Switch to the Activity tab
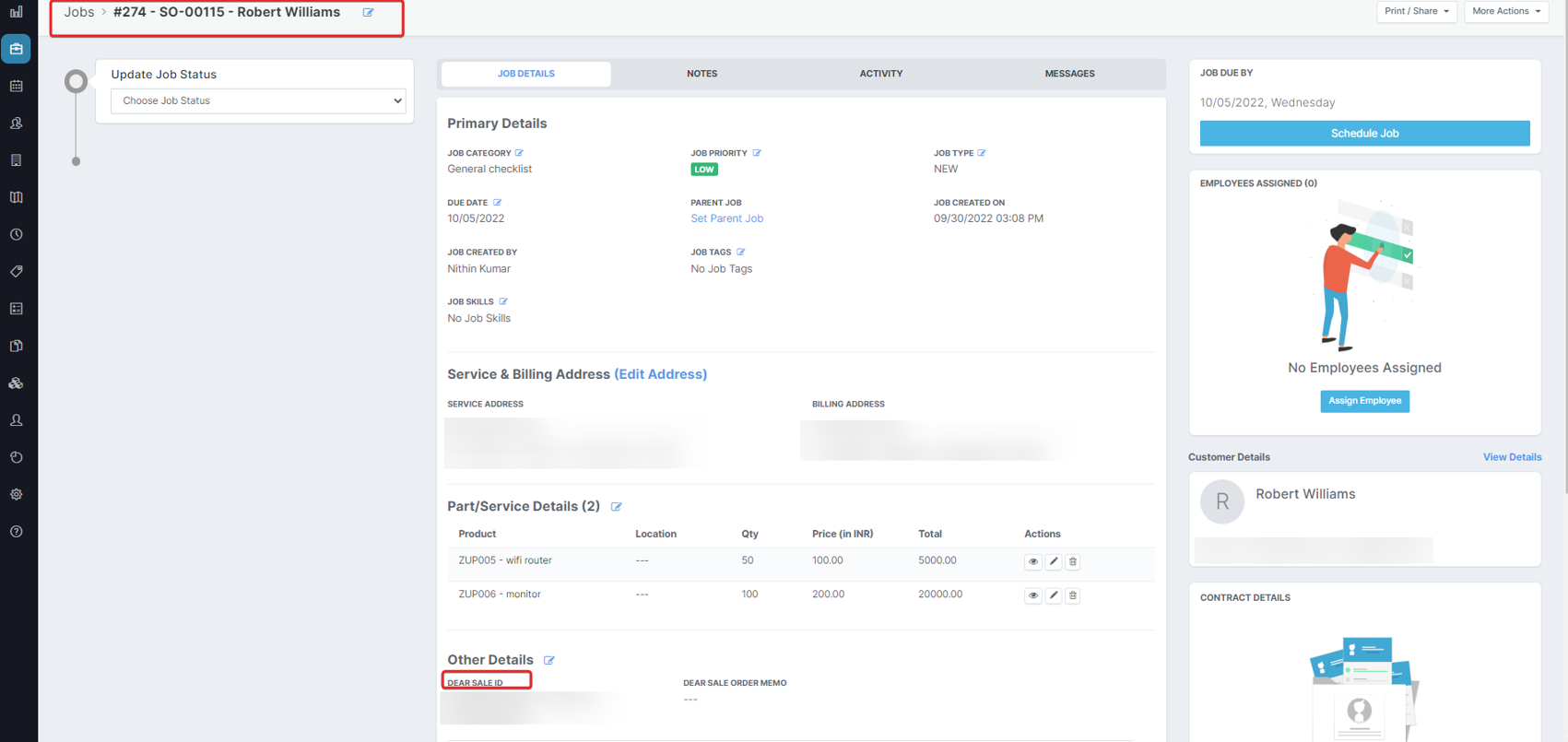Screen dimensions: 1568x742 881,74
